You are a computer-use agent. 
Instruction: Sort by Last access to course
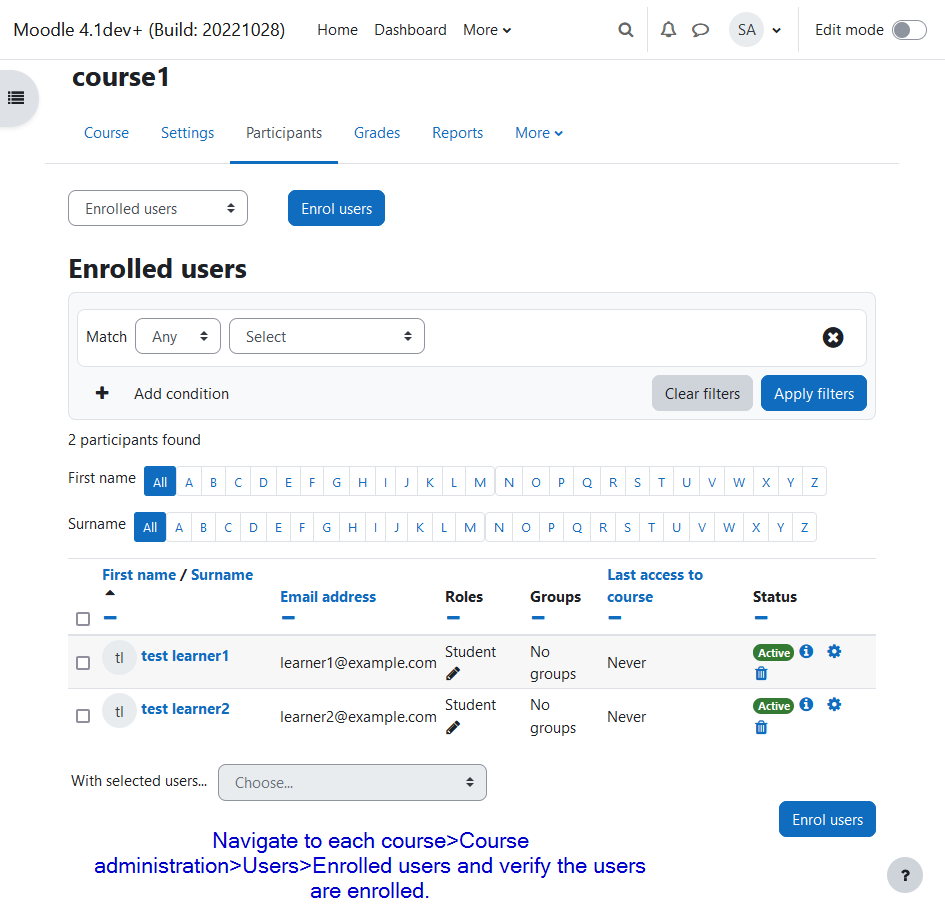pos(655,586)
